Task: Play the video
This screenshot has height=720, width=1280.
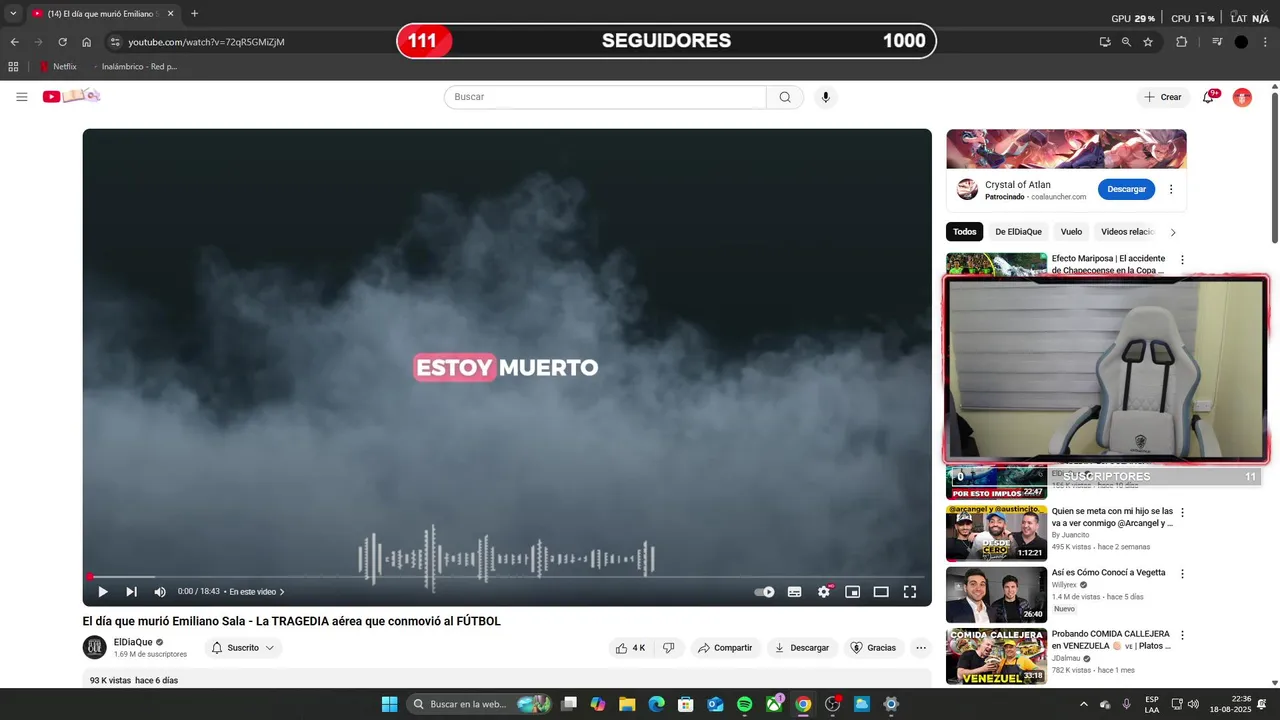Action: pyautogui.click(x=102, y=592)
